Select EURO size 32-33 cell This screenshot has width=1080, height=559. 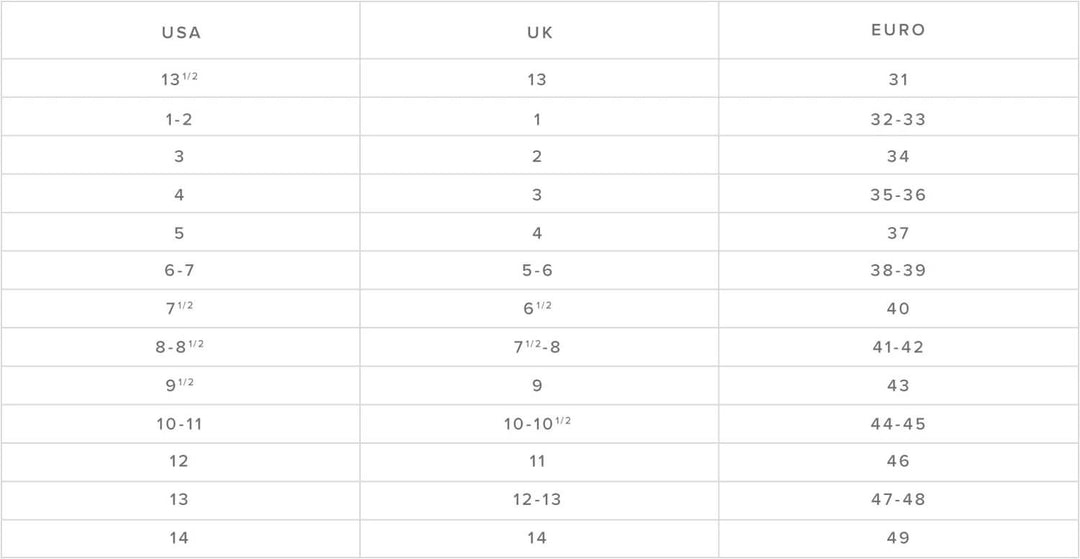[x=898, y=119]
